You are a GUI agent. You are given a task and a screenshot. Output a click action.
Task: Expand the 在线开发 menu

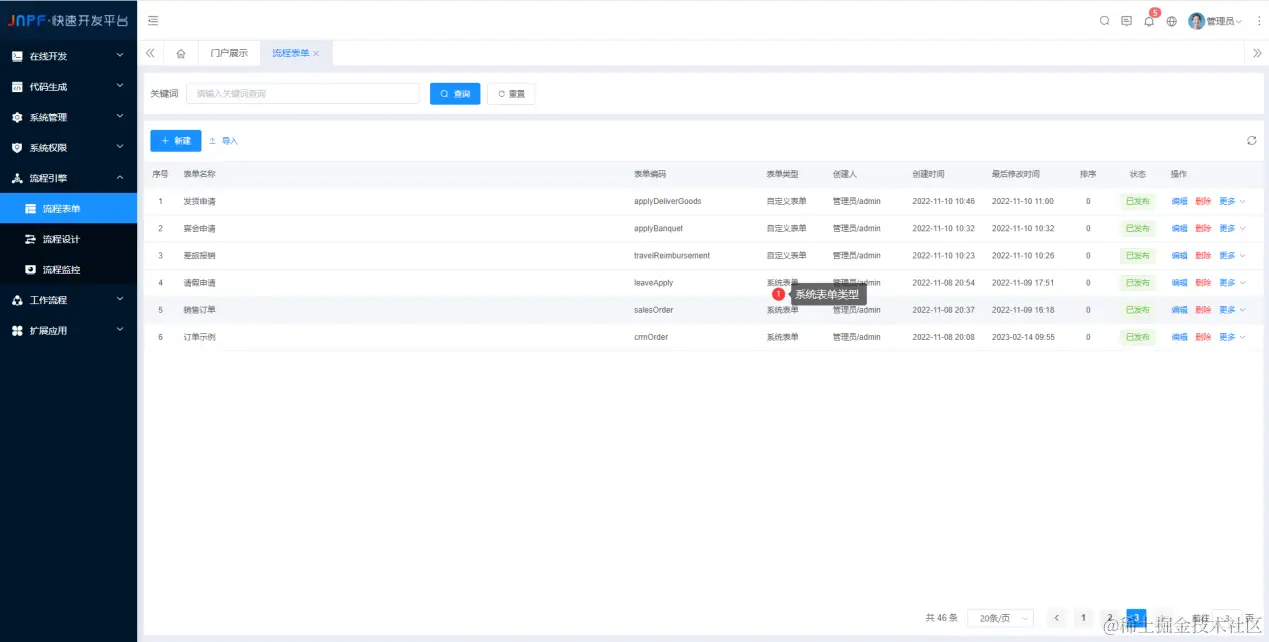pos(68,56)
